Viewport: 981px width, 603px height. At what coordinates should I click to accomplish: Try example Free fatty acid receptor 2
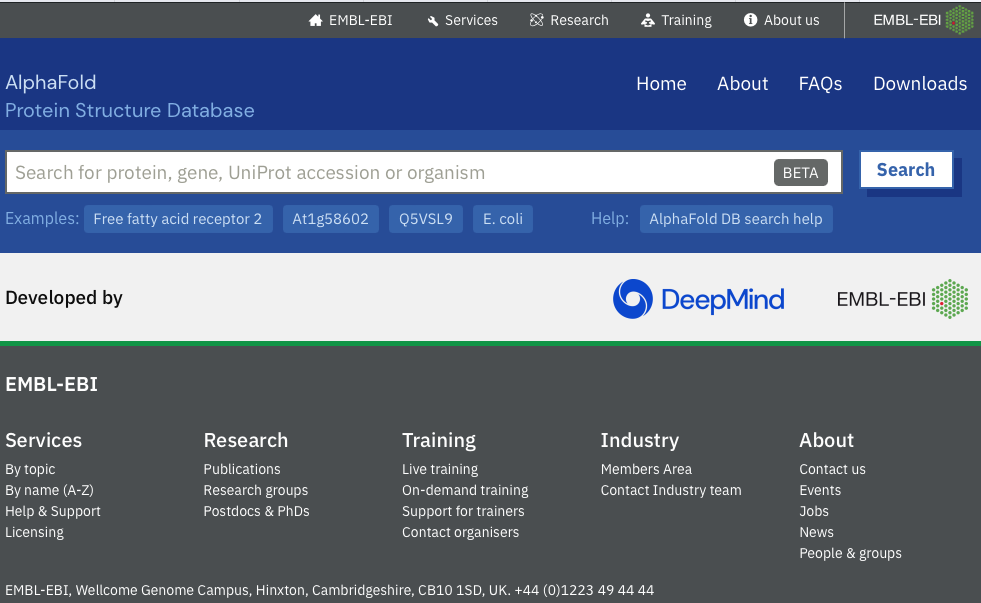[x=178, y=219]
